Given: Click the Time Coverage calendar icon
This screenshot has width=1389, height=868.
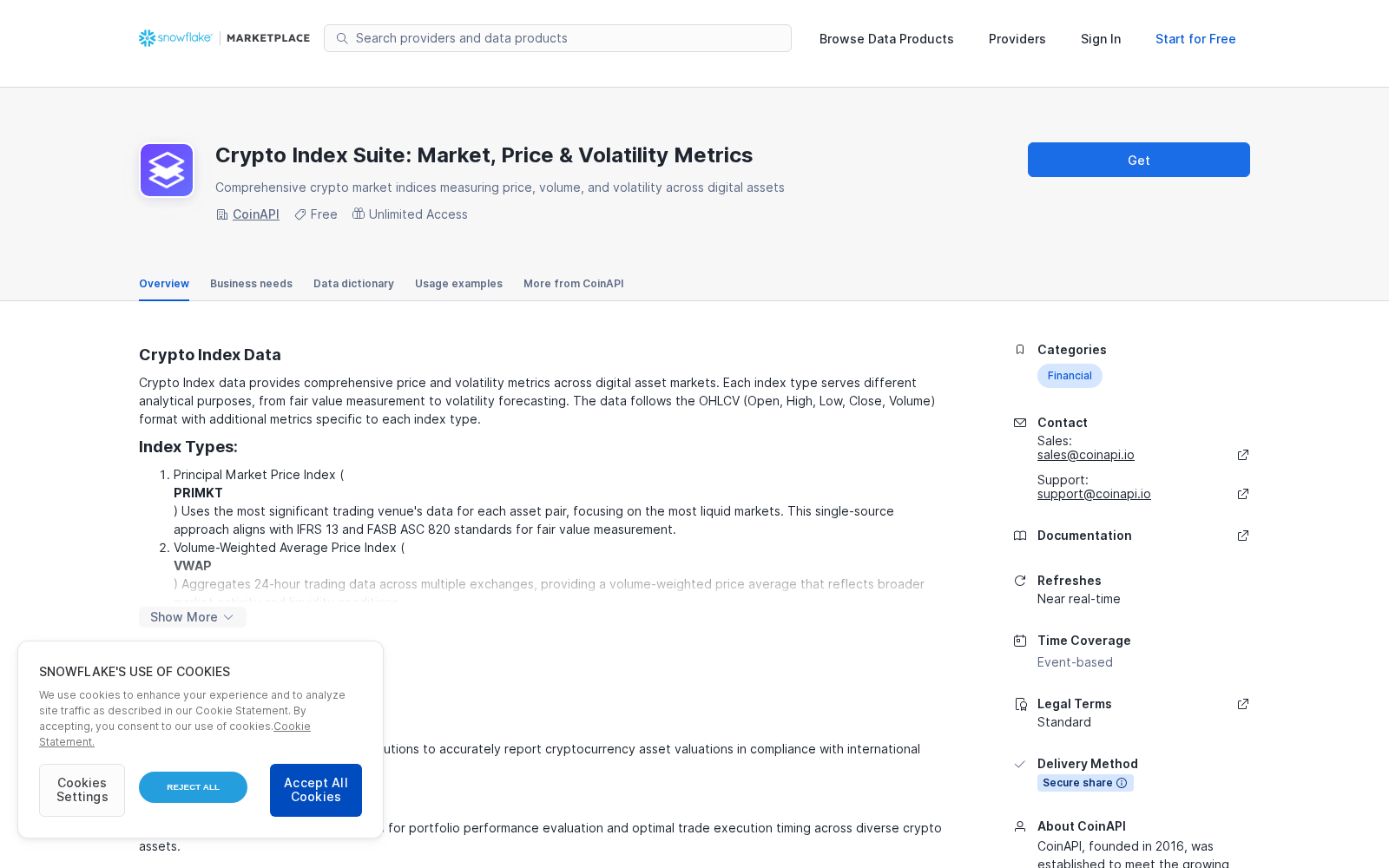Looking at the screenshot, I should 1020,641.
